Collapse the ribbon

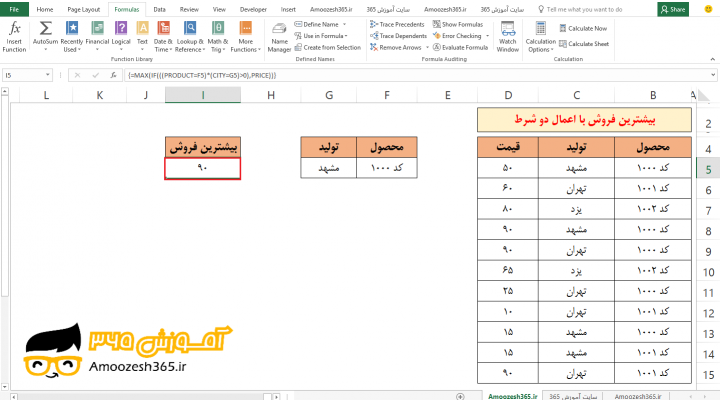click(x=712, y=59)
